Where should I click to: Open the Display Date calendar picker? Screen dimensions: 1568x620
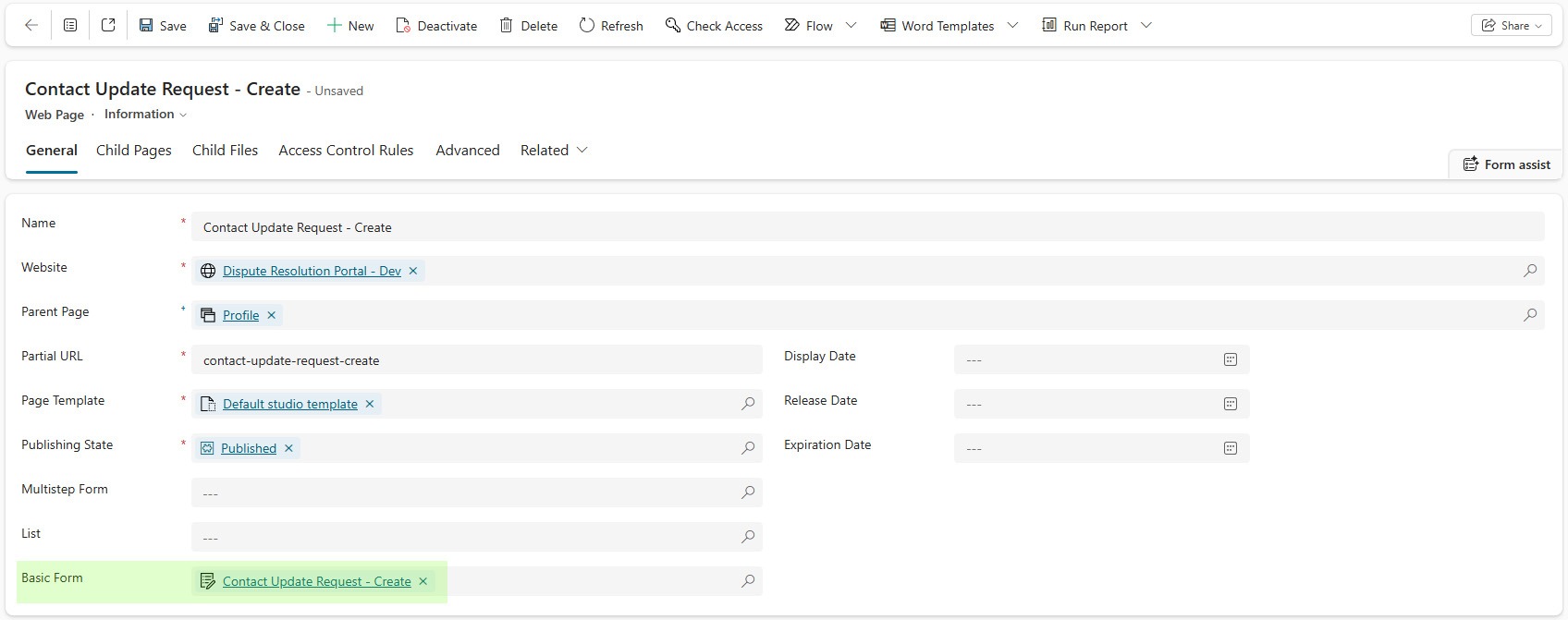pyautogui.click(x=1230, y=359)
